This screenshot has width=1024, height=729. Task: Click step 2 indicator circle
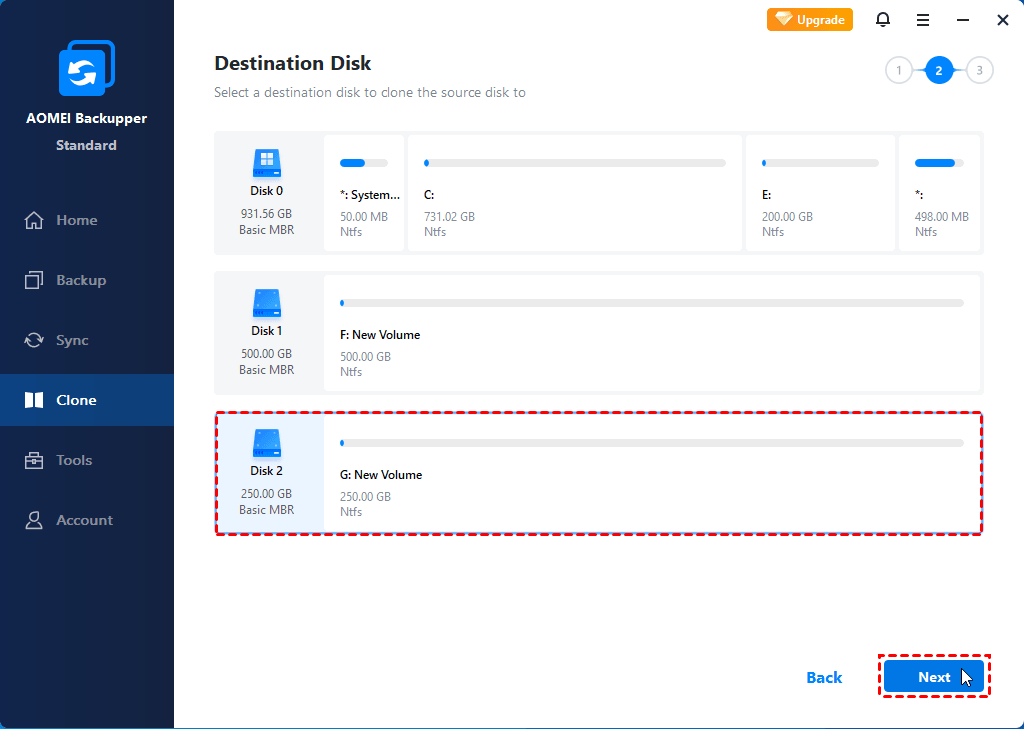coord(939,71)
